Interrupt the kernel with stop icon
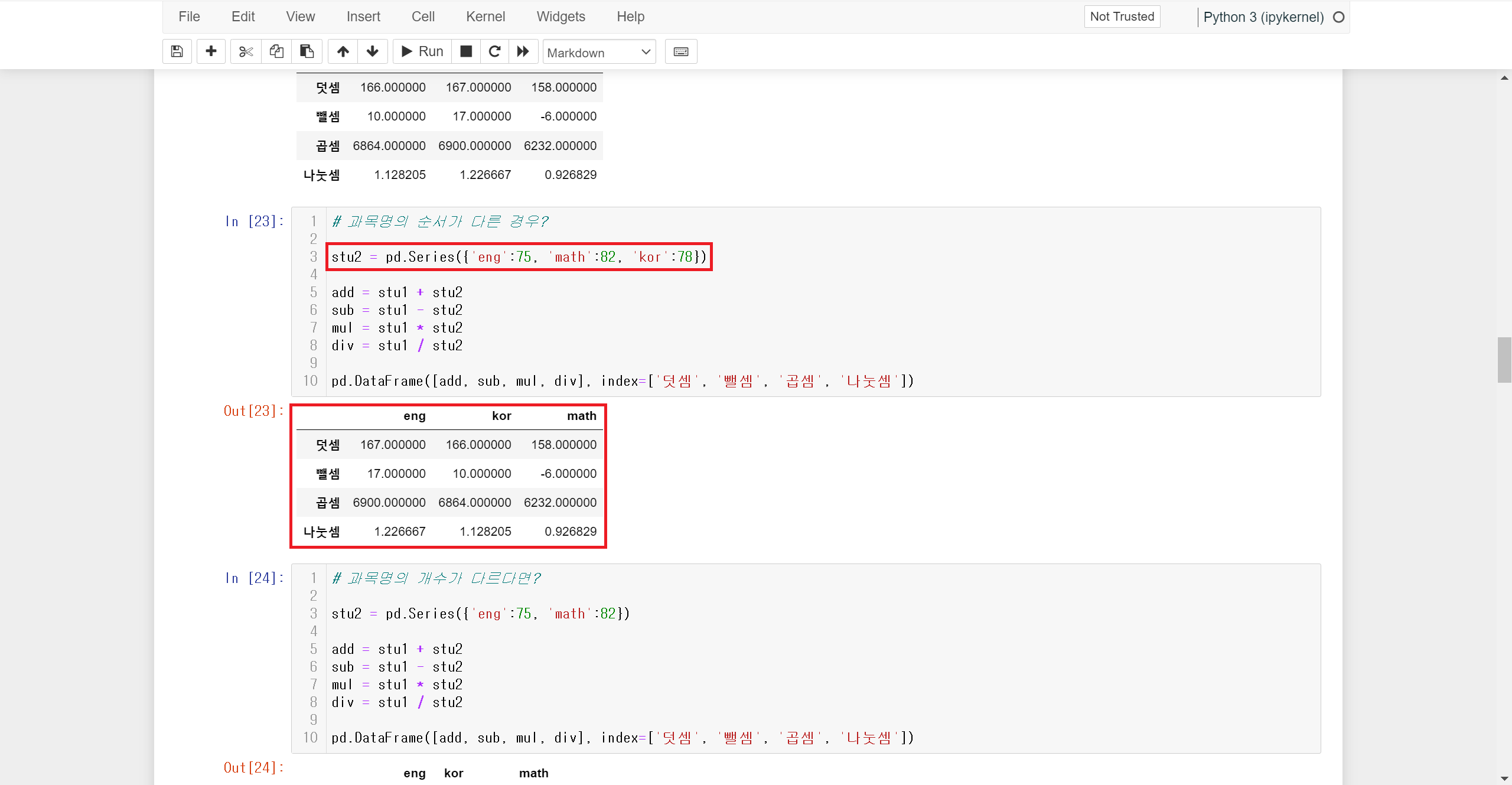1512x785 pixels. (466, 51)
